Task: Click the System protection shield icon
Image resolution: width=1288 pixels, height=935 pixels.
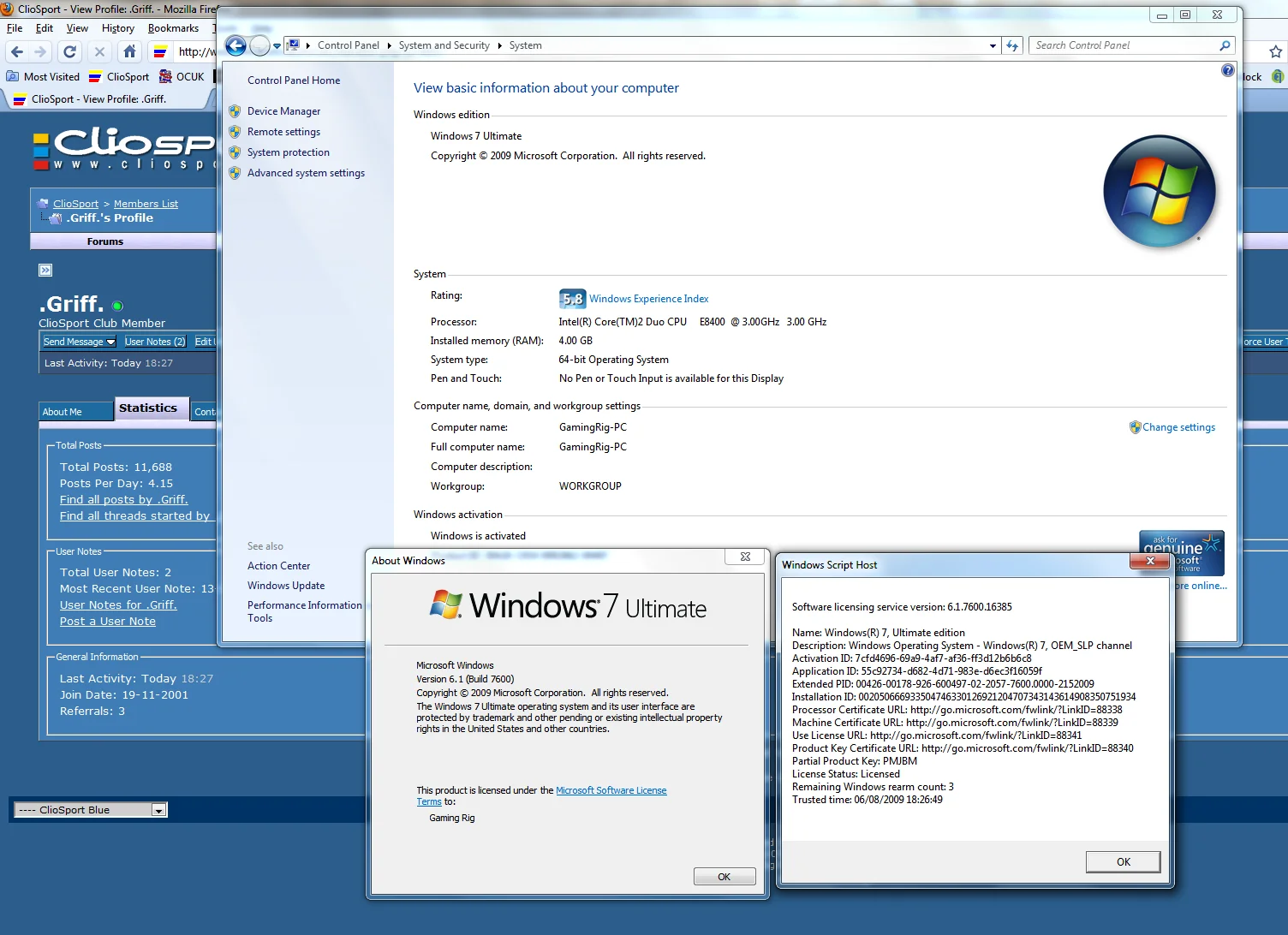Action: 235,152
